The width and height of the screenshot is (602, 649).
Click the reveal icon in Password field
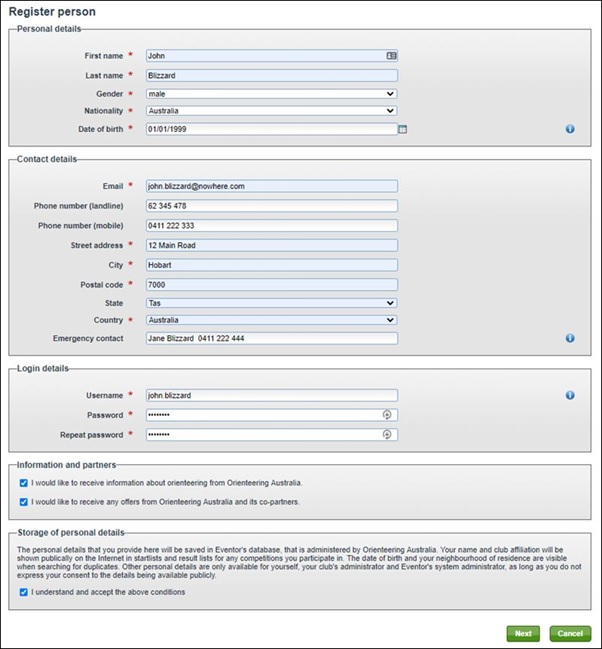click(x=387, y=415)
